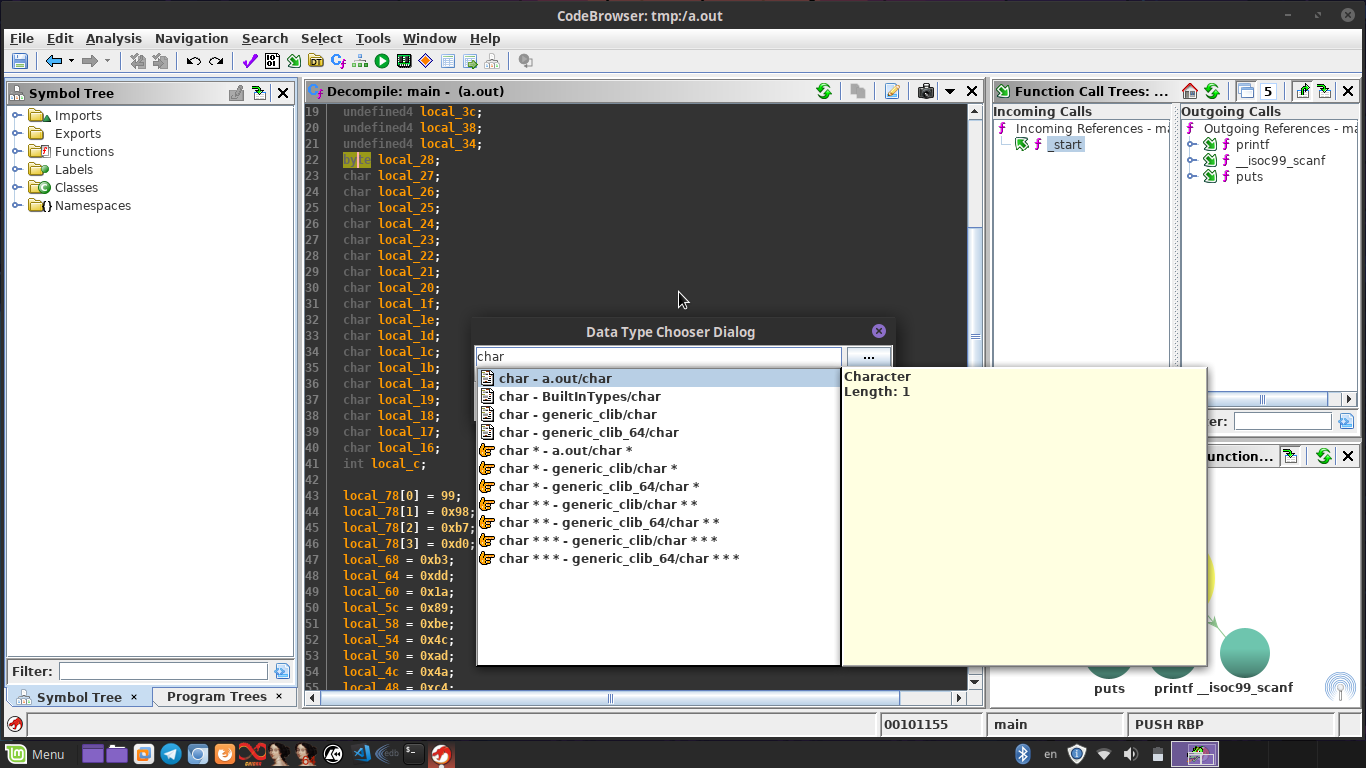Viewport: 1366px width, 768px height.
Task: Click the Symbol Tree green arrow navigation icon
Action: (260, 93)
